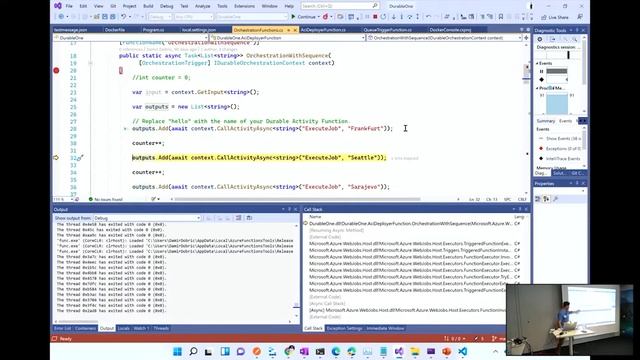
Task: Open File Explorer from the taskbar
Action: (415, 351)
